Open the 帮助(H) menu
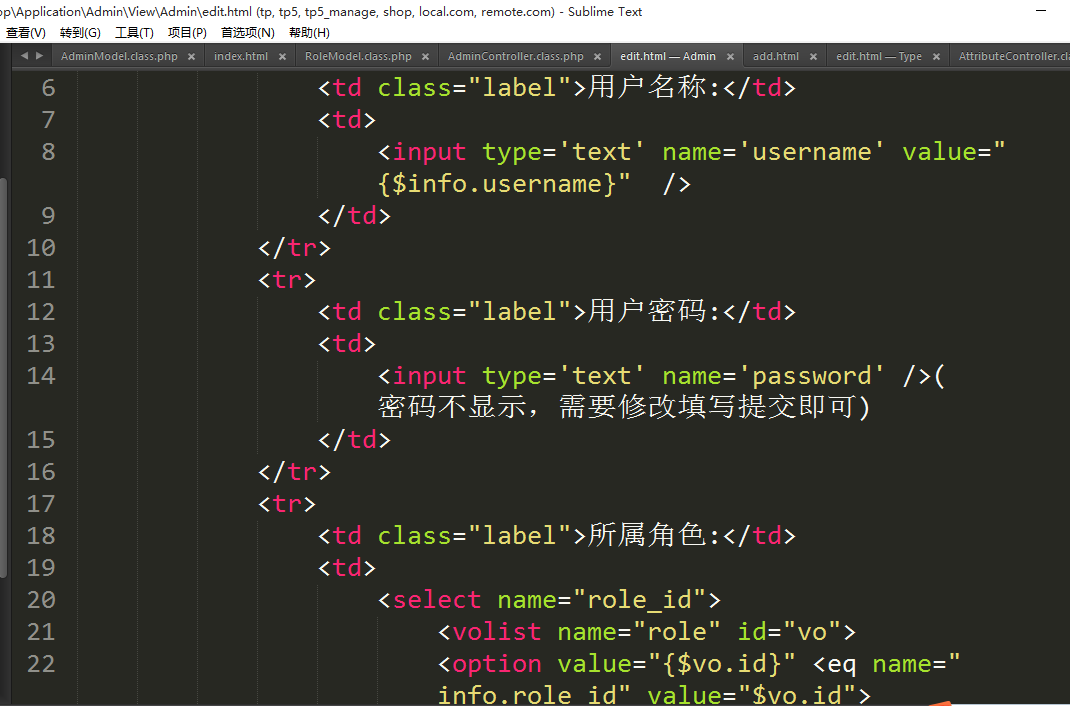This screenshot has width=1070, height=706. click(x=309, y=33)
